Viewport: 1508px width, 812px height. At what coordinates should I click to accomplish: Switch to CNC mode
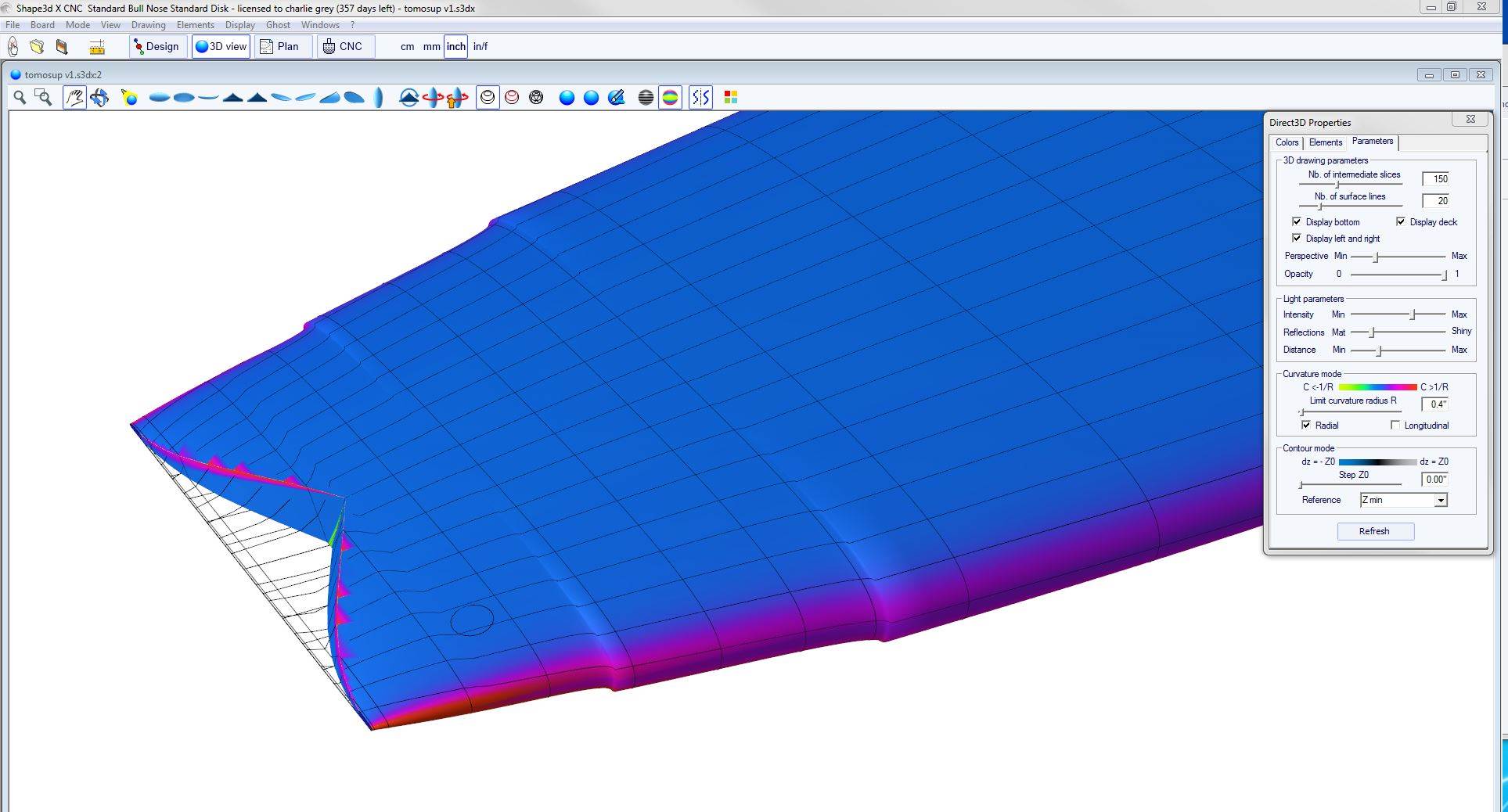(x=344, y=46)
